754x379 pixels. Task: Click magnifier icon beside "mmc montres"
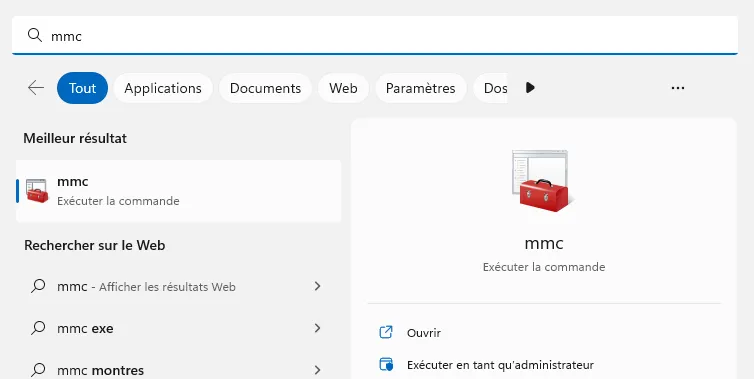pyautogui.click(x=38, y=369)
